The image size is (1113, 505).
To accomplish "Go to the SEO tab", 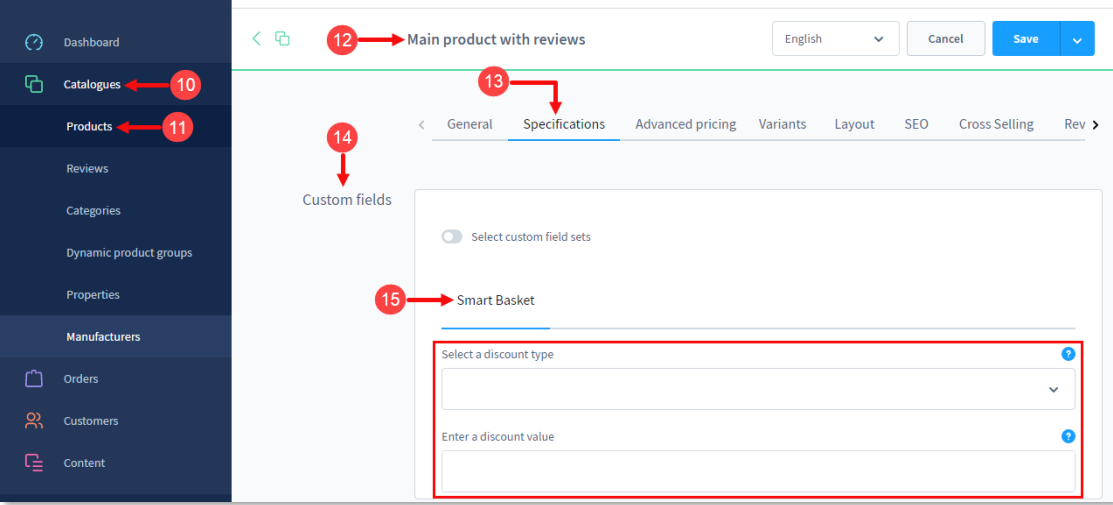I will coord(916,124).
